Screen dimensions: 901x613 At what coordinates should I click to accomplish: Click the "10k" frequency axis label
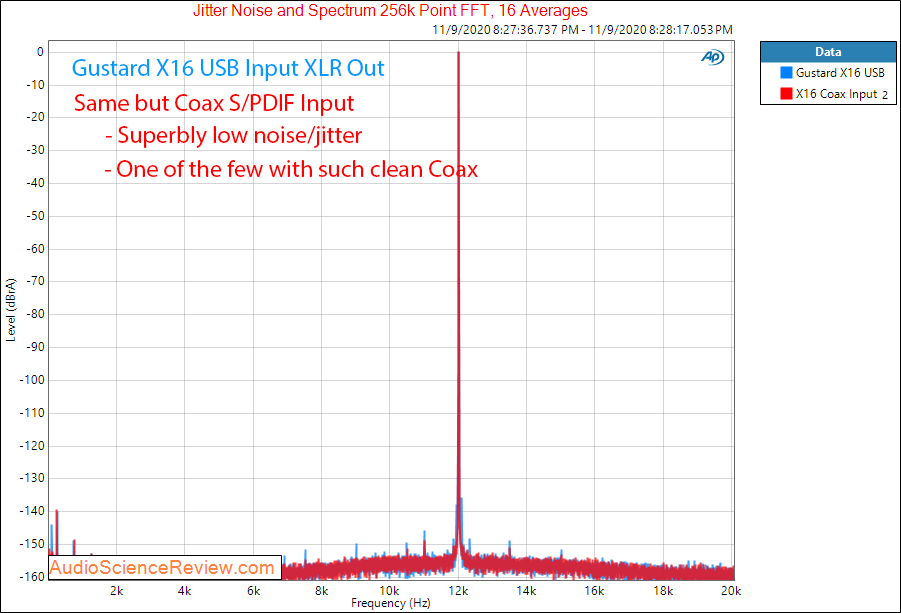(389, 591)
